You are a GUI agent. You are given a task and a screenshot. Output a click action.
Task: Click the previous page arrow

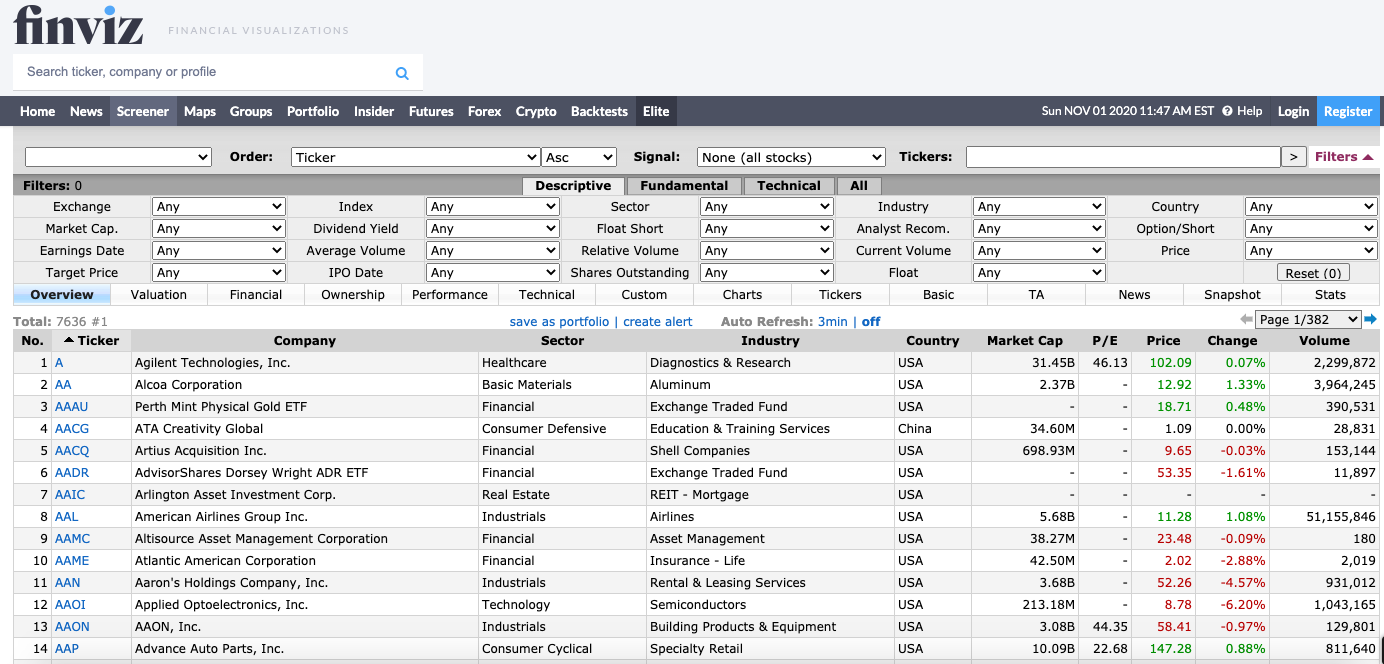click(x=1246, y=319)
